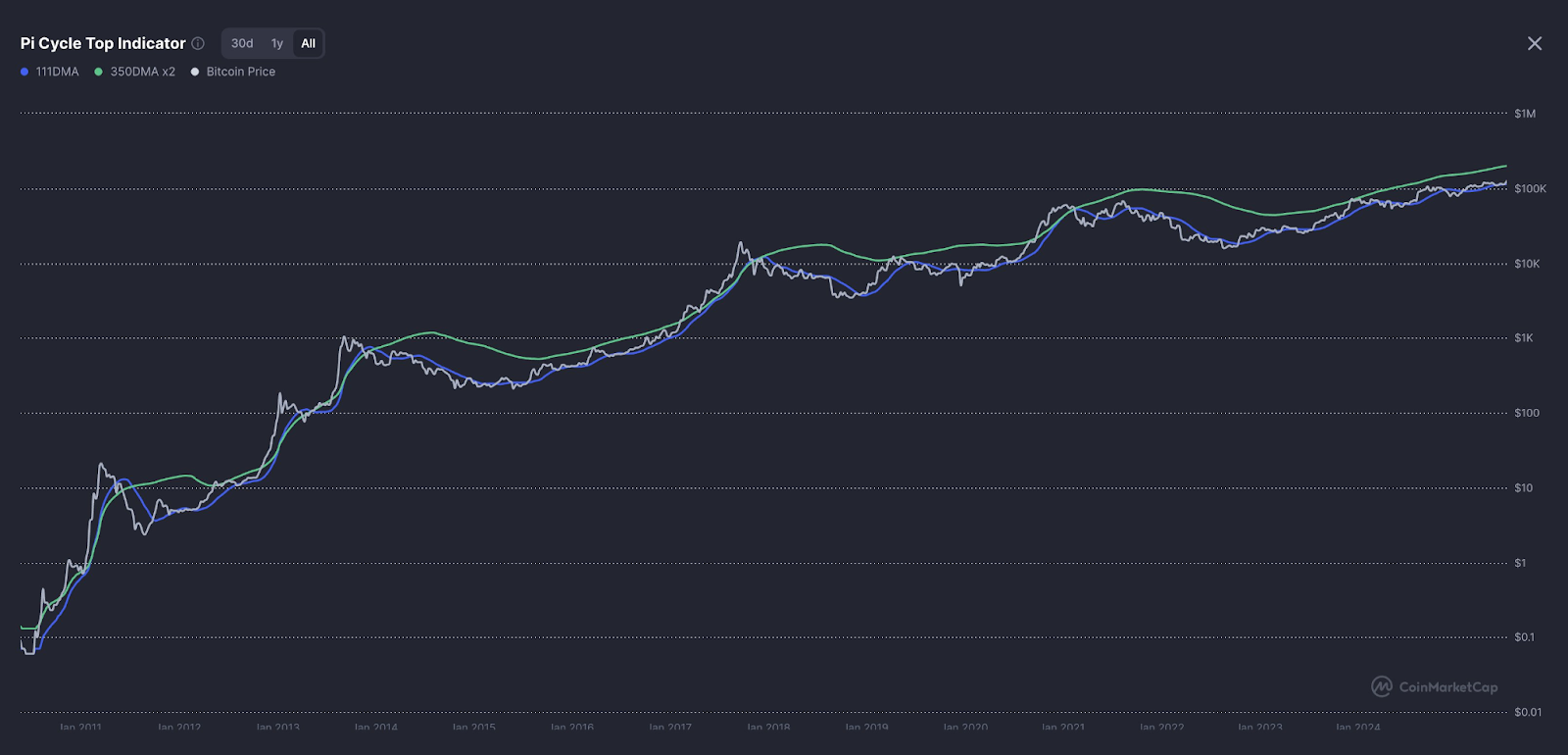Viewport: 1568px width, 755px height.
Task: Click the Pi Cycle Top Indicator title
Action: tap(103, 43)
